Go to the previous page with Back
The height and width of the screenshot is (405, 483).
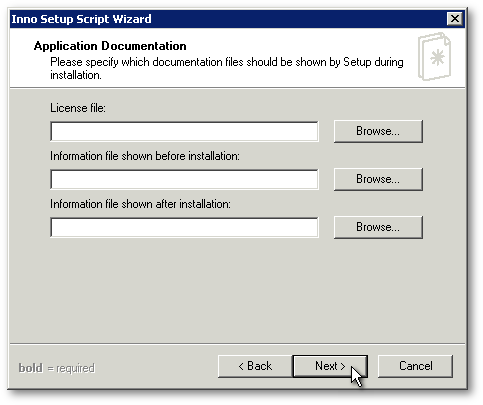[x=255, y=366]
